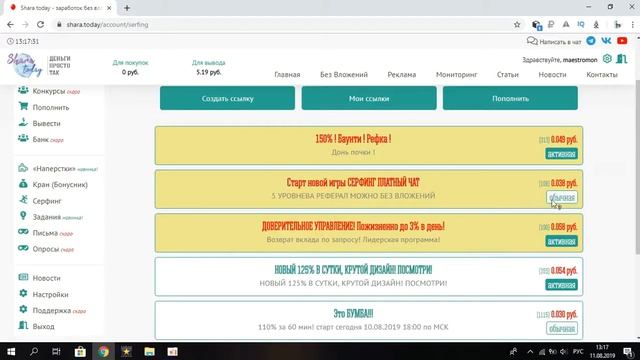The height and width of the screenshot is (360, 640).
Task: Open the Это БУМБА!!! ad title
Action: [353, 313]
